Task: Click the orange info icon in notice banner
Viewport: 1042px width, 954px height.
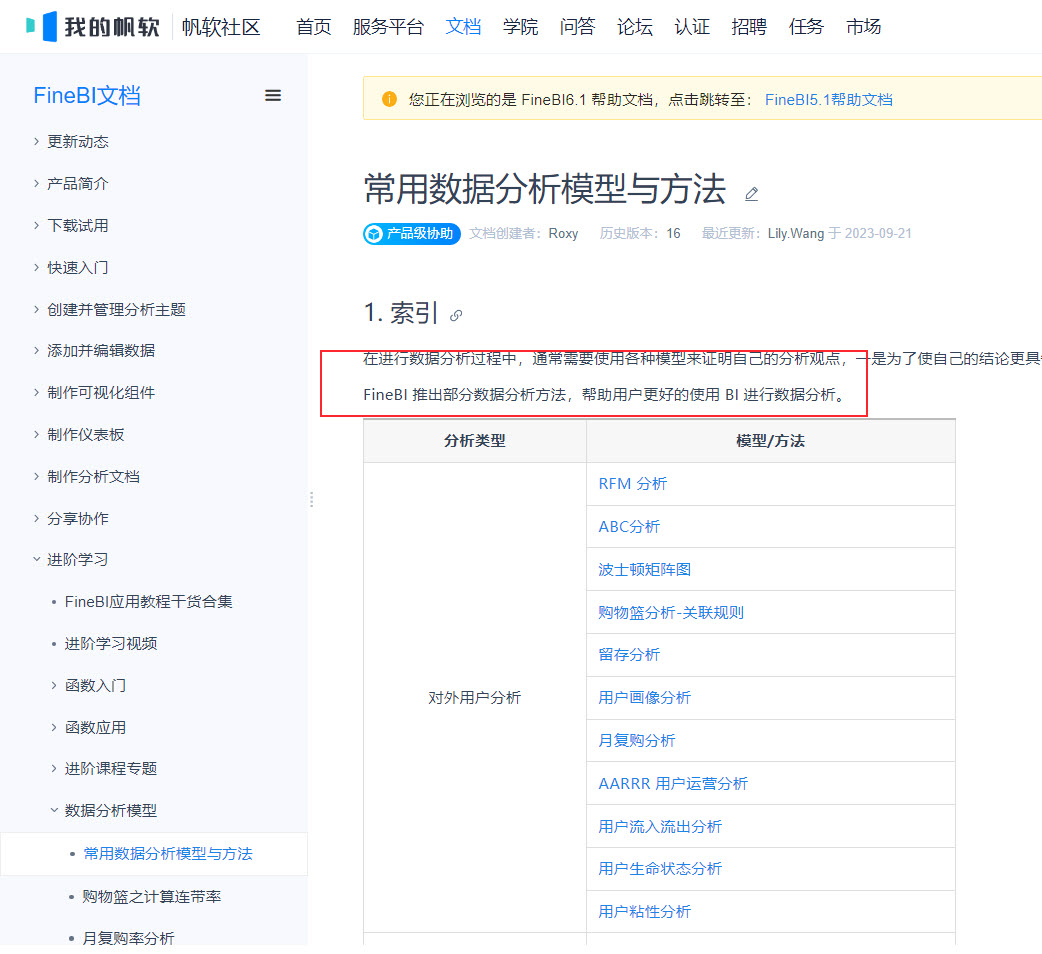Action: (x=389, y=99)
